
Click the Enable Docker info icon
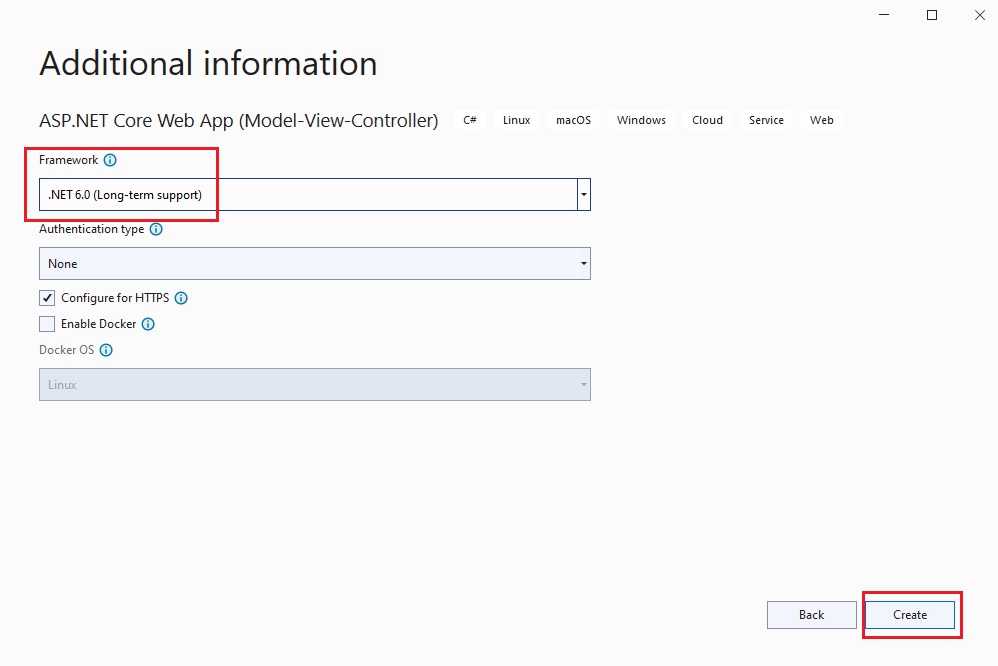[x=148, y=324]
